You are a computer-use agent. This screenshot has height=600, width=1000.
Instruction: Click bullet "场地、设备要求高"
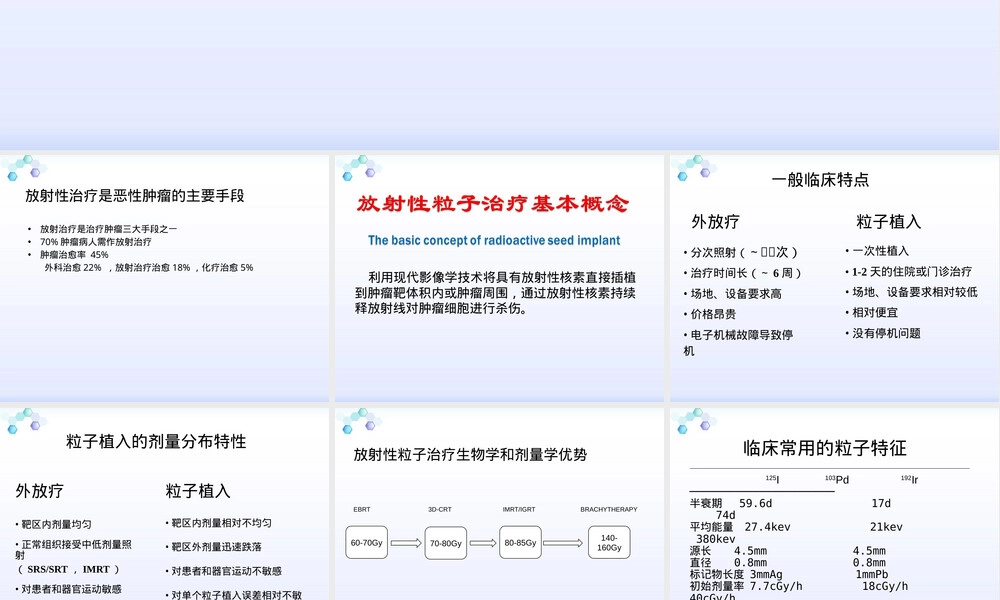tap(732, 294)
